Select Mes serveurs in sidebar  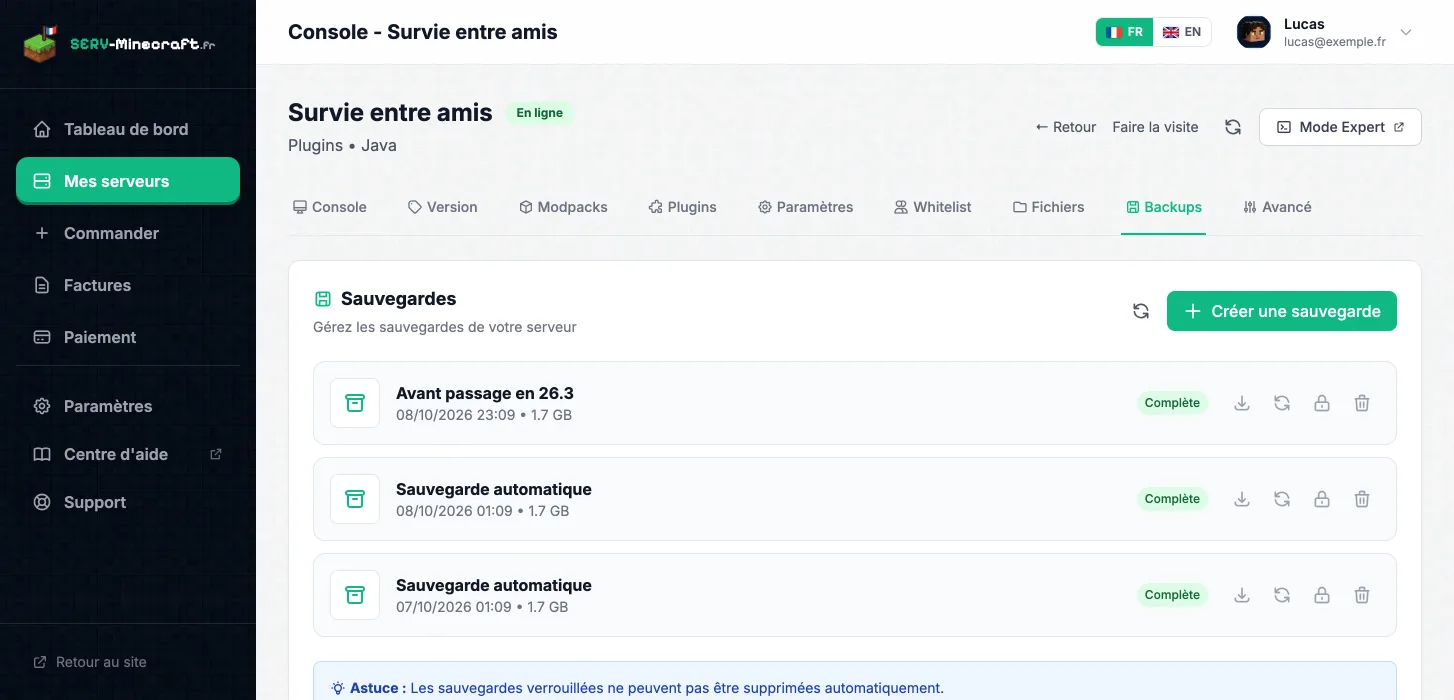coord(128,181)
